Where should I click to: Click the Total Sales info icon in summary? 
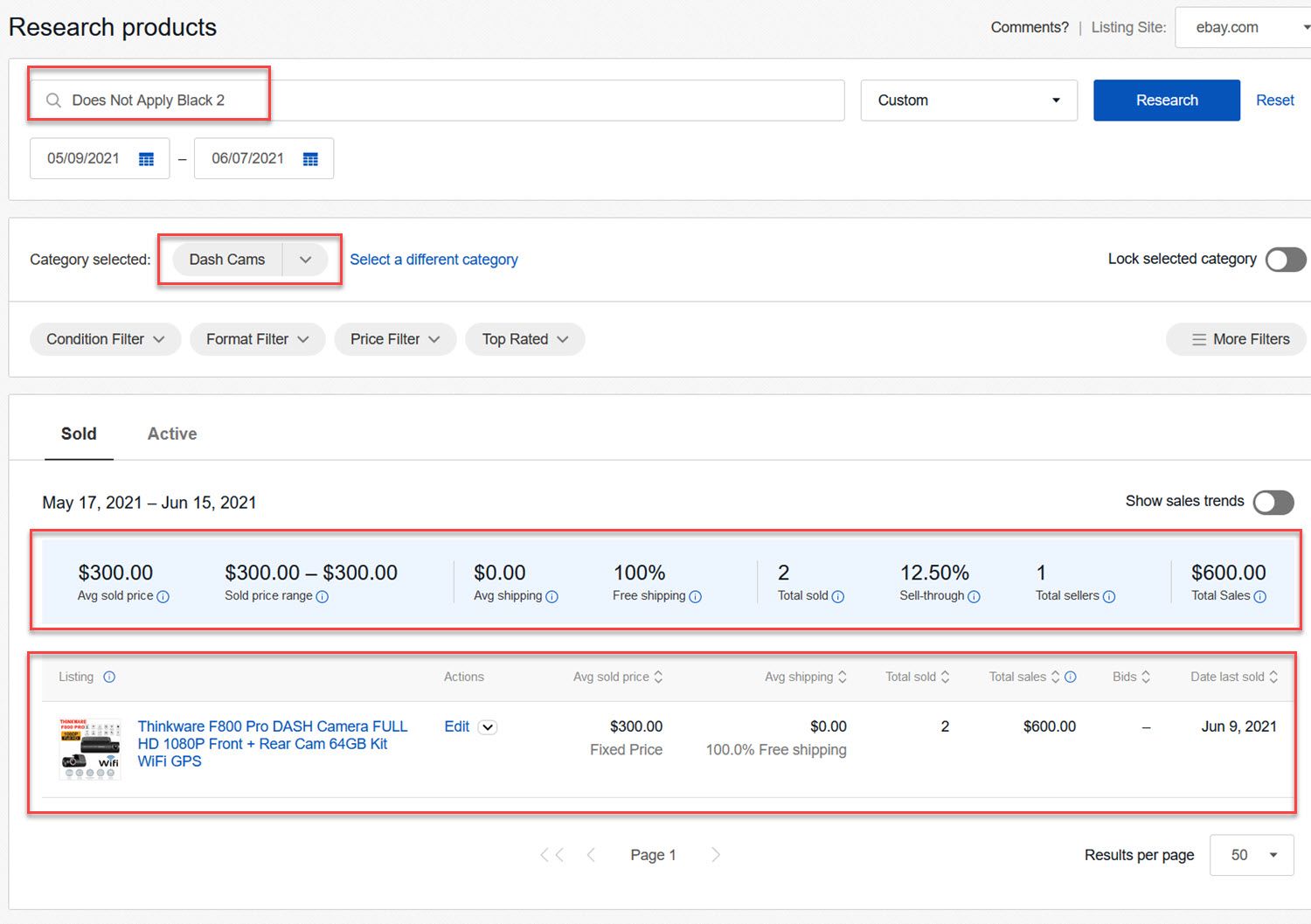[1260, 597]
